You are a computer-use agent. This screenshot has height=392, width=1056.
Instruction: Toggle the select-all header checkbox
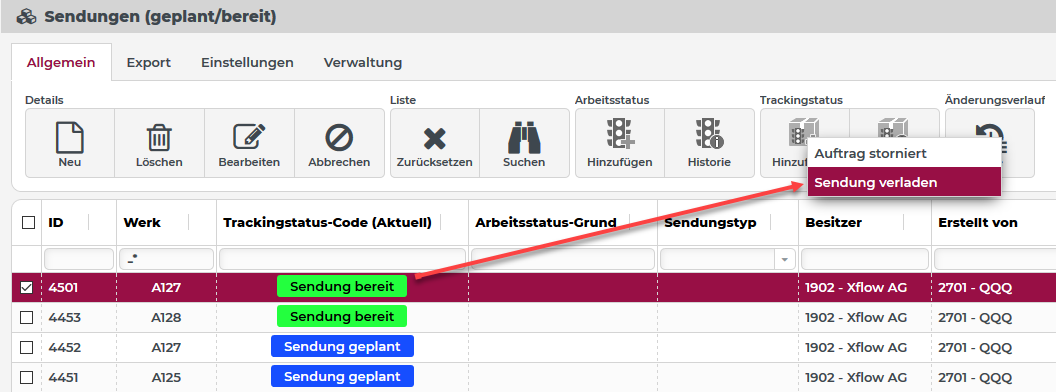click(x=28, y=223)
